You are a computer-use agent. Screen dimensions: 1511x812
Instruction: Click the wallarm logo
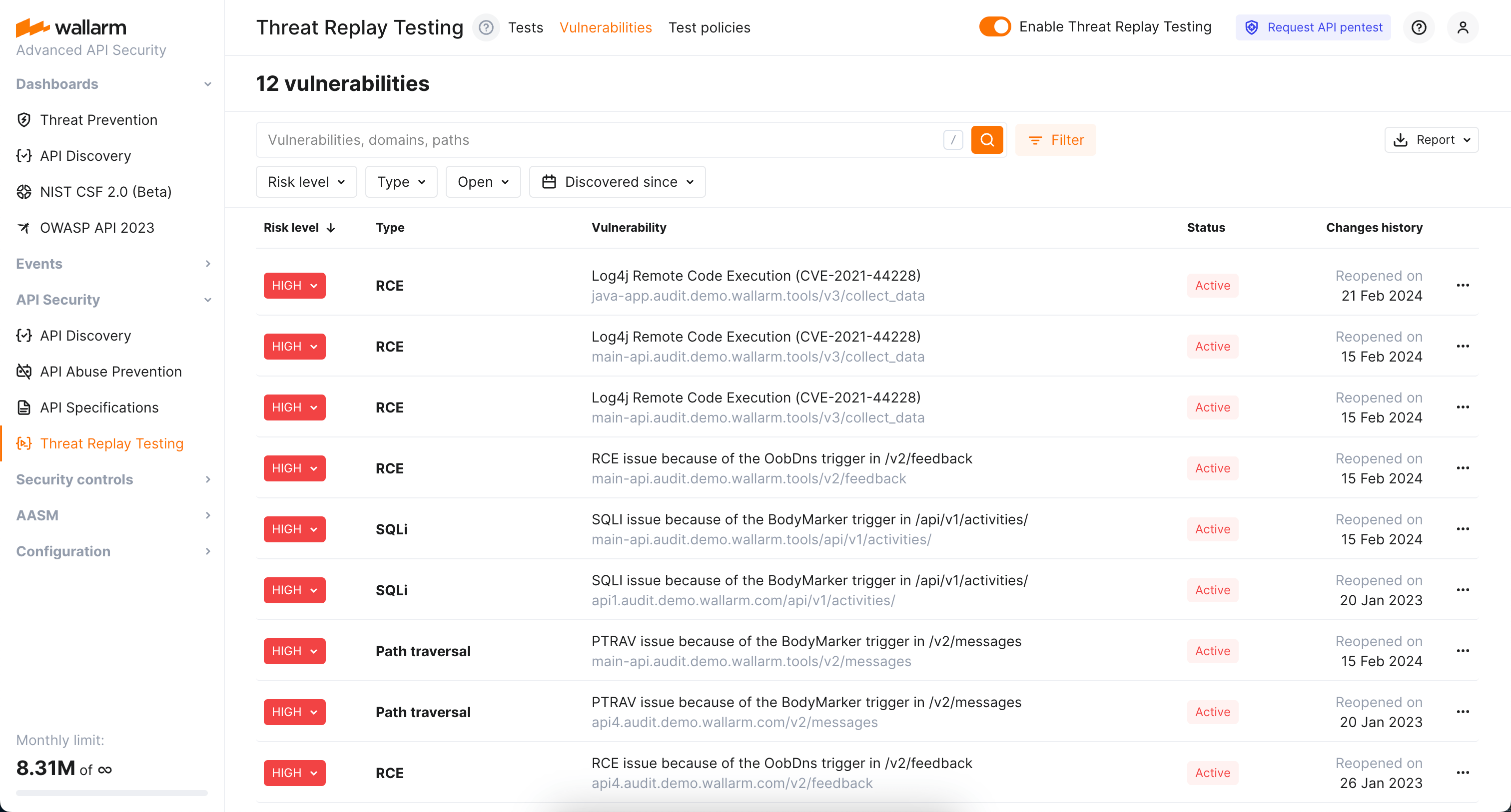[71, 27]
